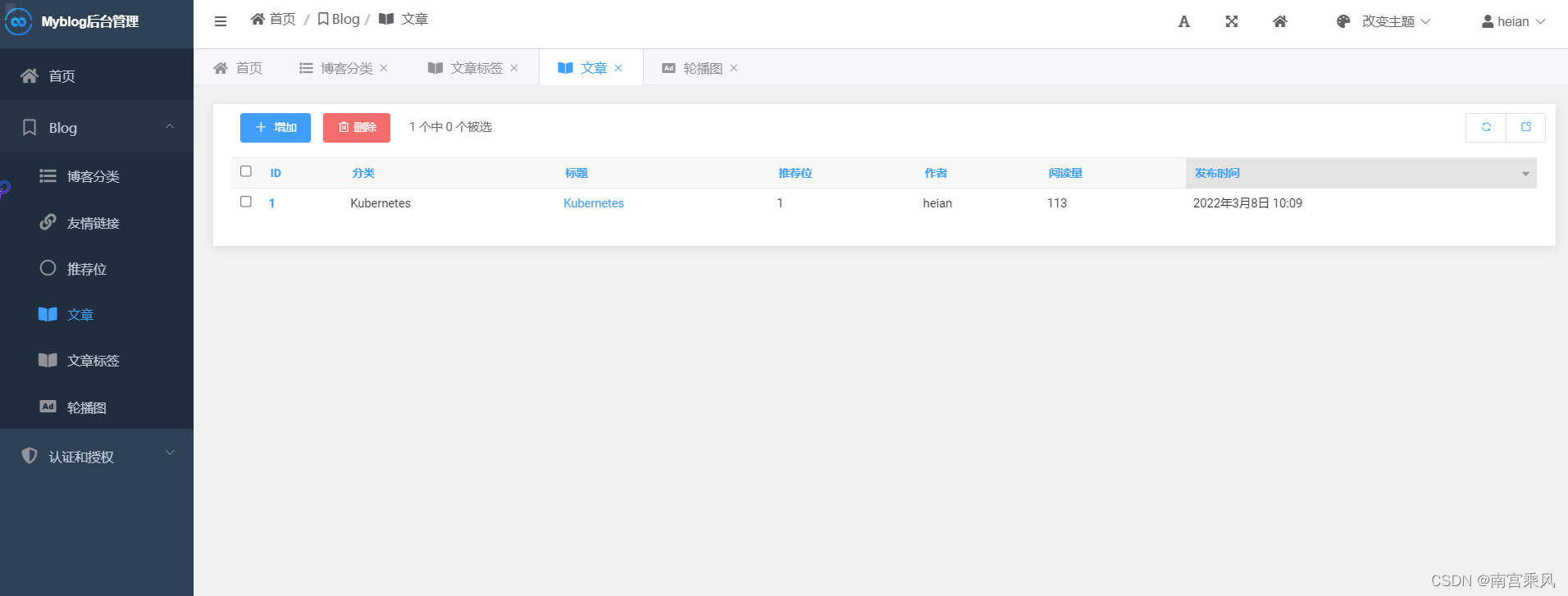Close the 文章标签 tab
The width and height of the screenshot is (1568, 596).
[514, 68]
